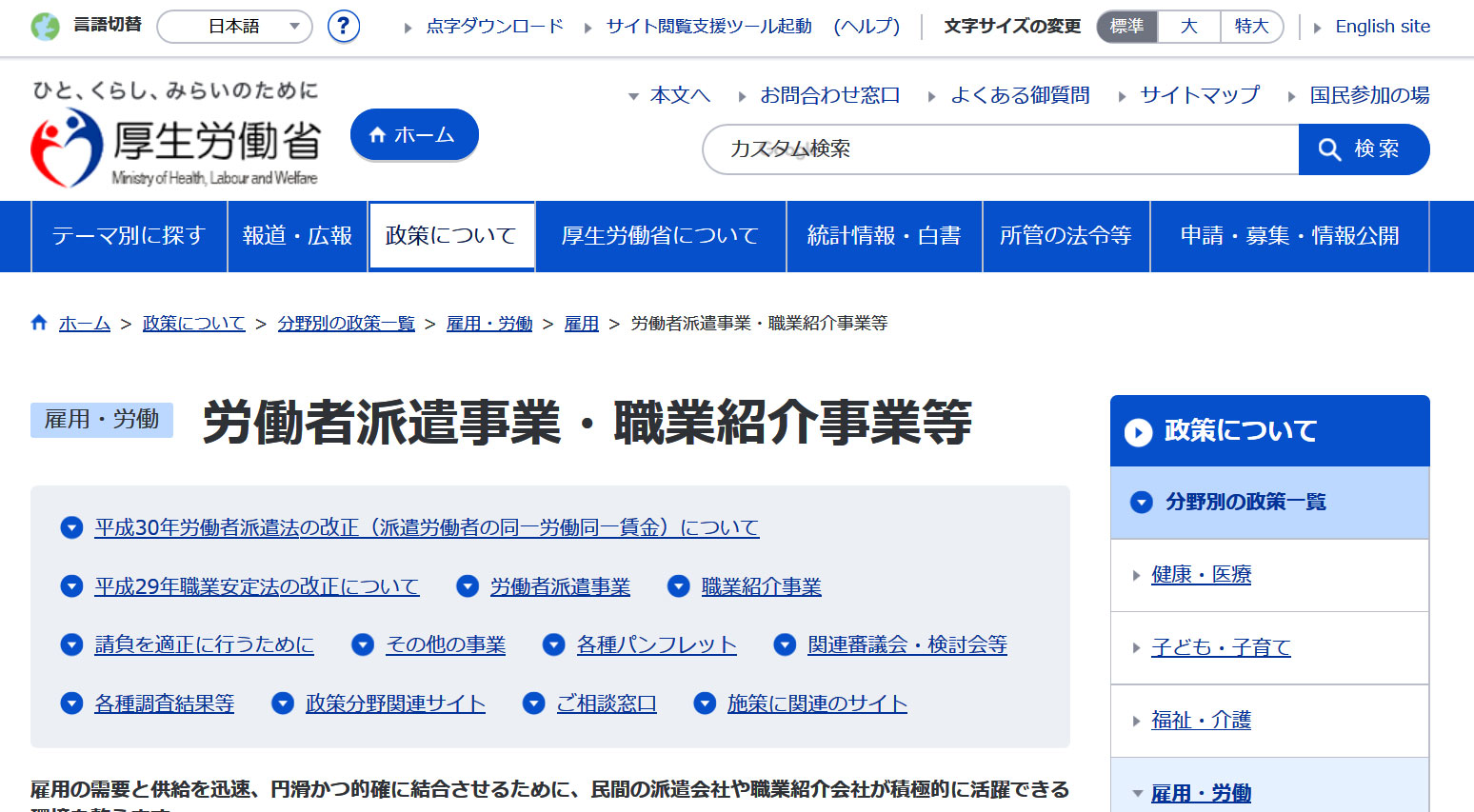
Task: Click arrow icon beside 政策について sidebar header
Action: 1138,432
